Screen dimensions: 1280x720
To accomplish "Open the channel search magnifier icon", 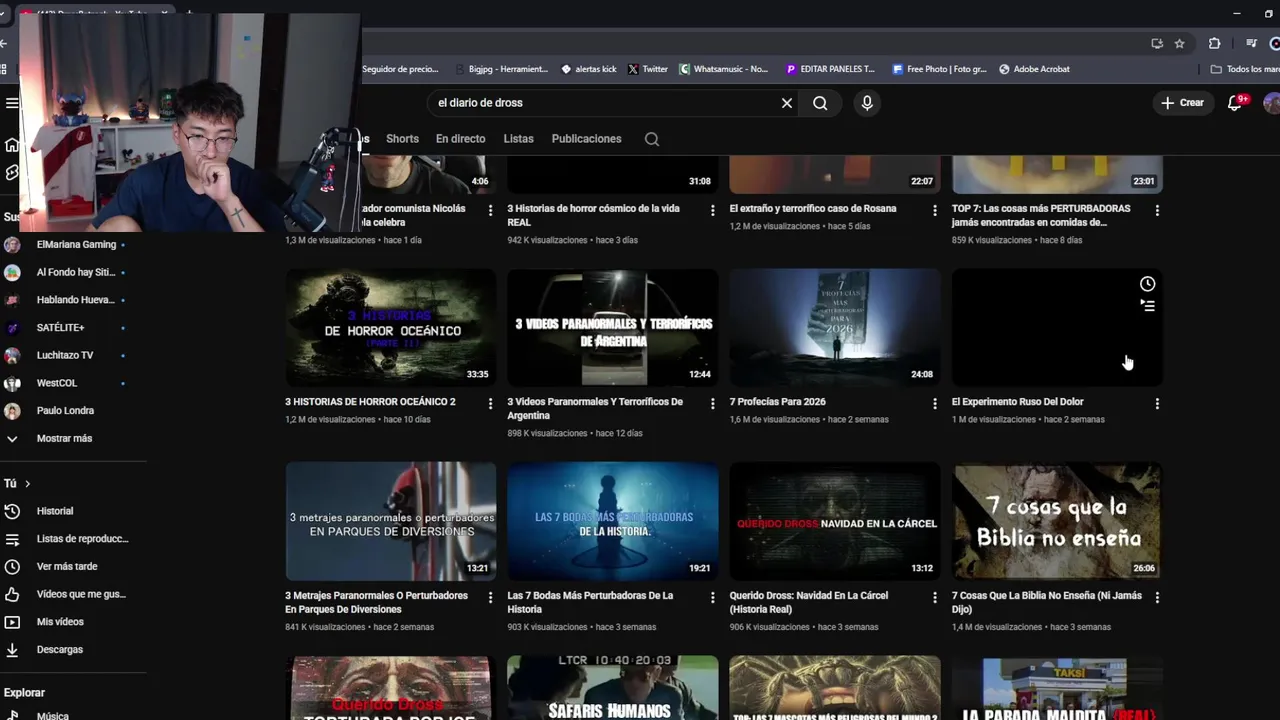I will [x=652, y=139].
